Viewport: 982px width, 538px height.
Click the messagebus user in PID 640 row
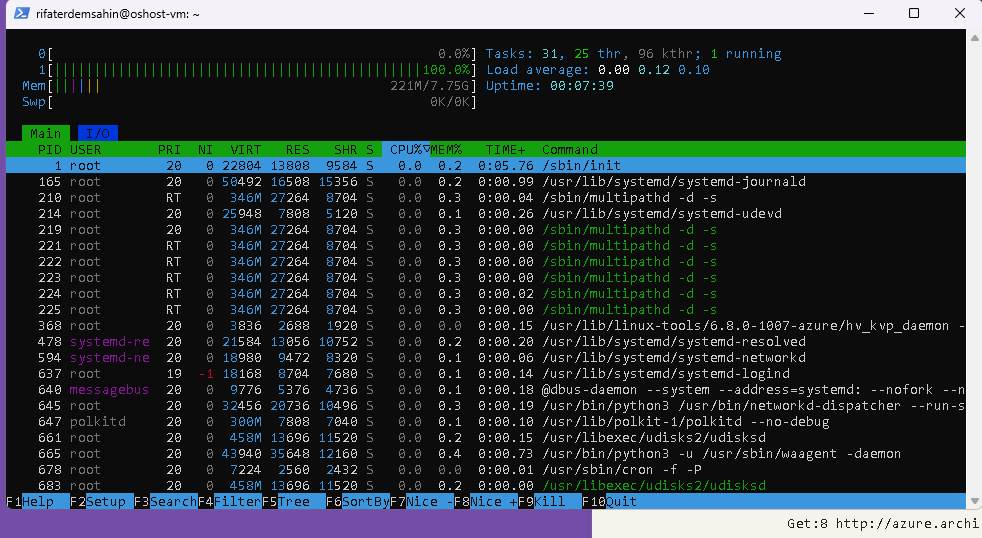point(109,390)
